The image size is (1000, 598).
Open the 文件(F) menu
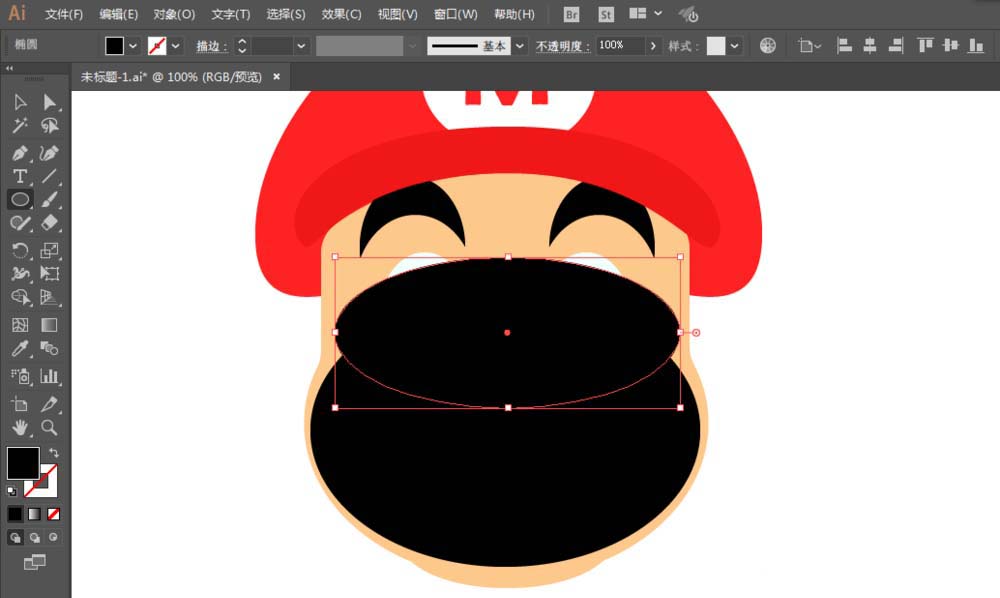point(64,14)
